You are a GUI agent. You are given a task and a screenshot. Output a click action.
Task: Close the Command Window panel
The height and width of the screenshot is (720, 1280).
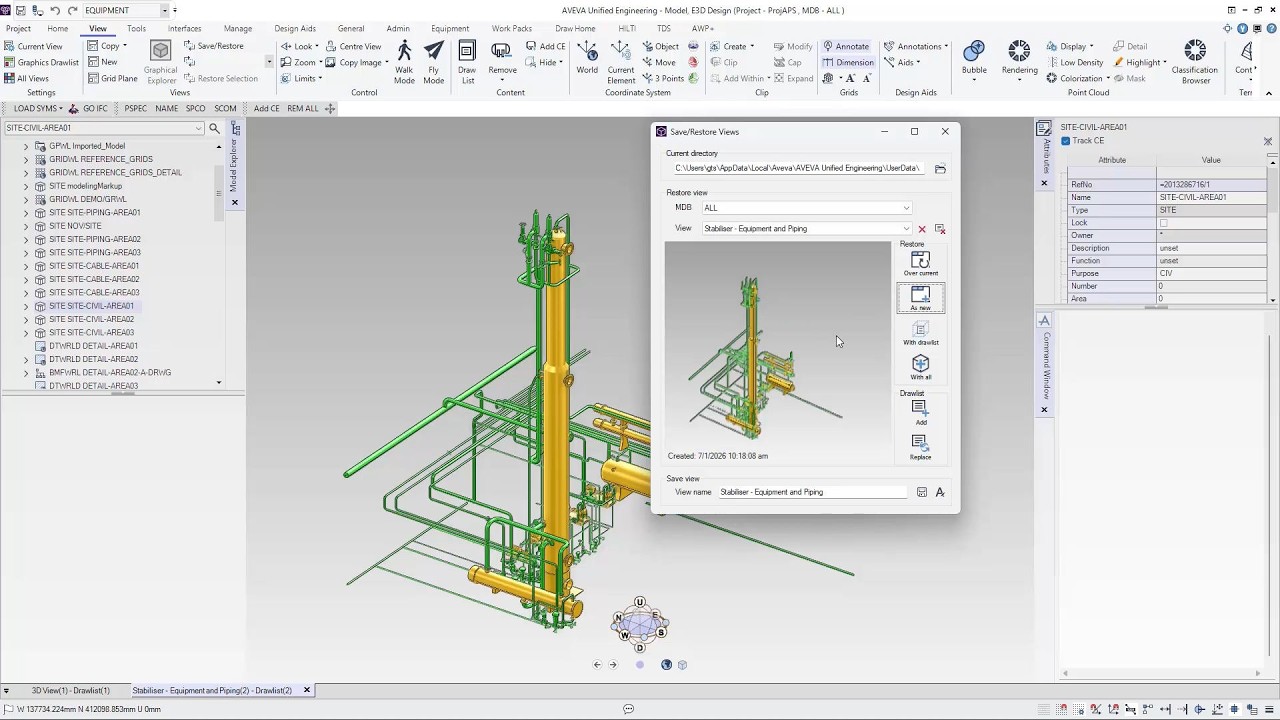pyautogui.click(x=1044, y=409)
